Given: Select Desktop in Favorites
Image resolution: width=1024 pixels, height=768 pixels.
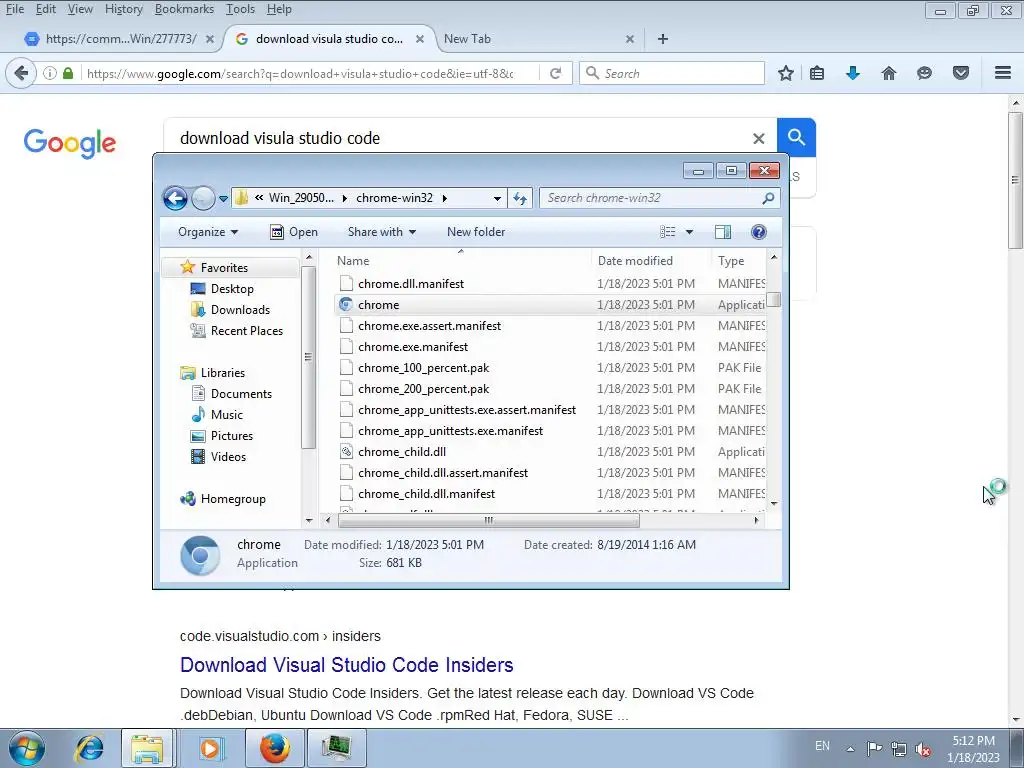Looking at the screenshot, I should (x=232, y=289).
